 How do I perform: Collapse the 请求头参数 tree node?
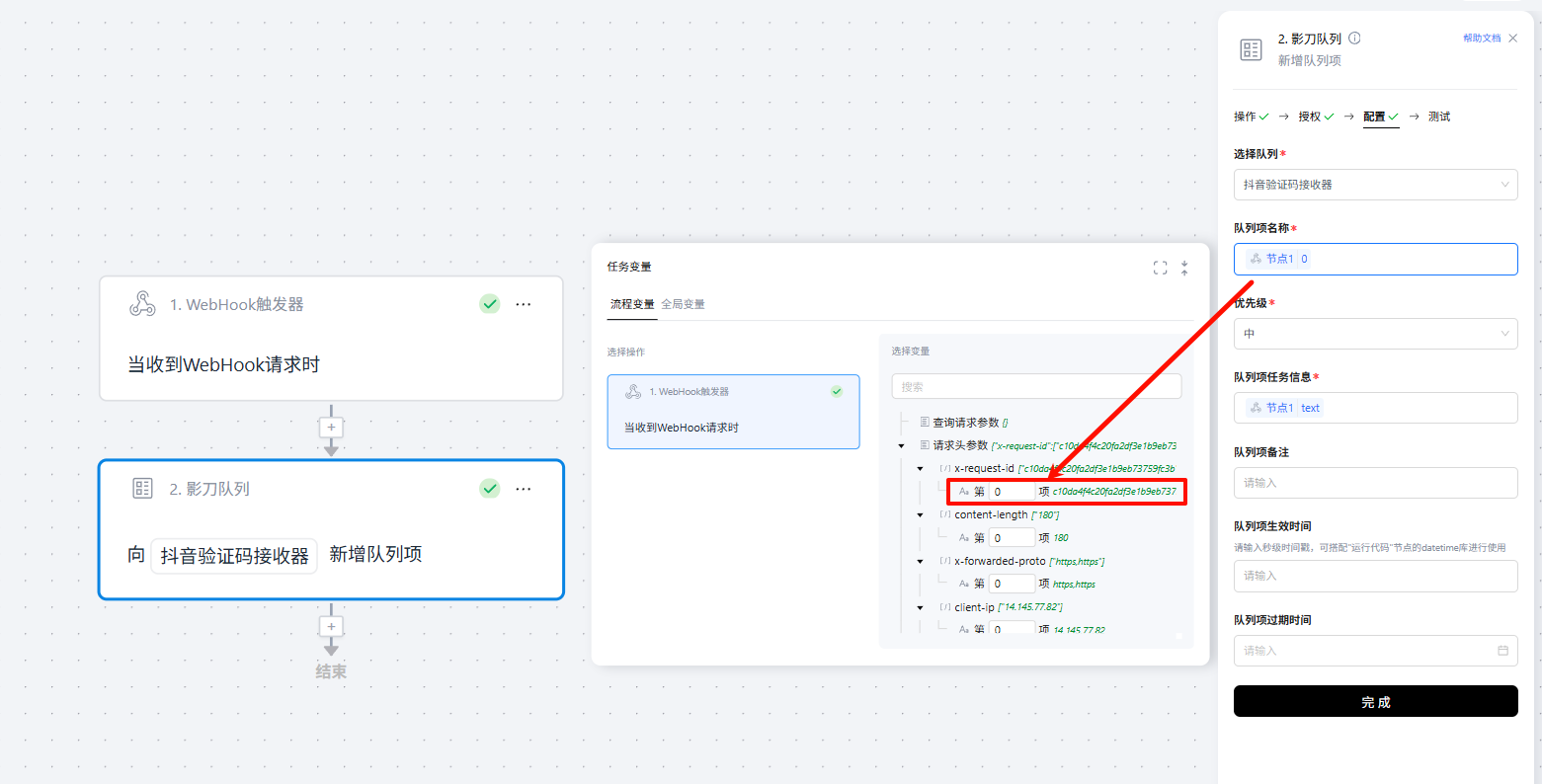901,446
